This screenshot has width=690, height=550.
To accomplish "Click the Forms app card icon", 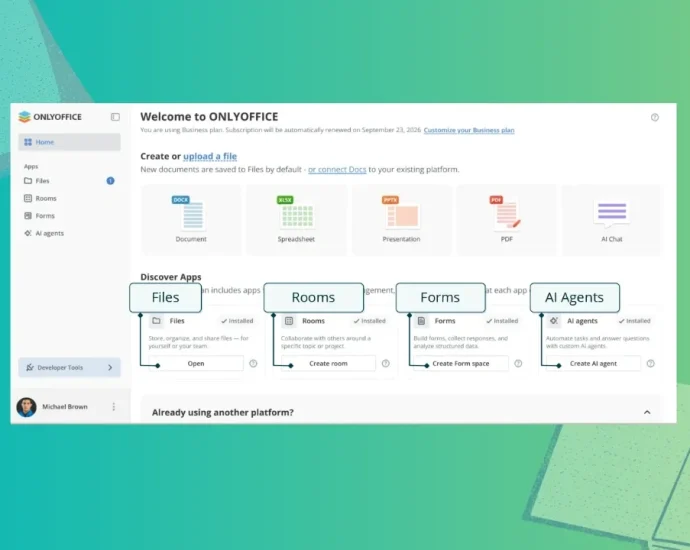I will pos(421,321).
